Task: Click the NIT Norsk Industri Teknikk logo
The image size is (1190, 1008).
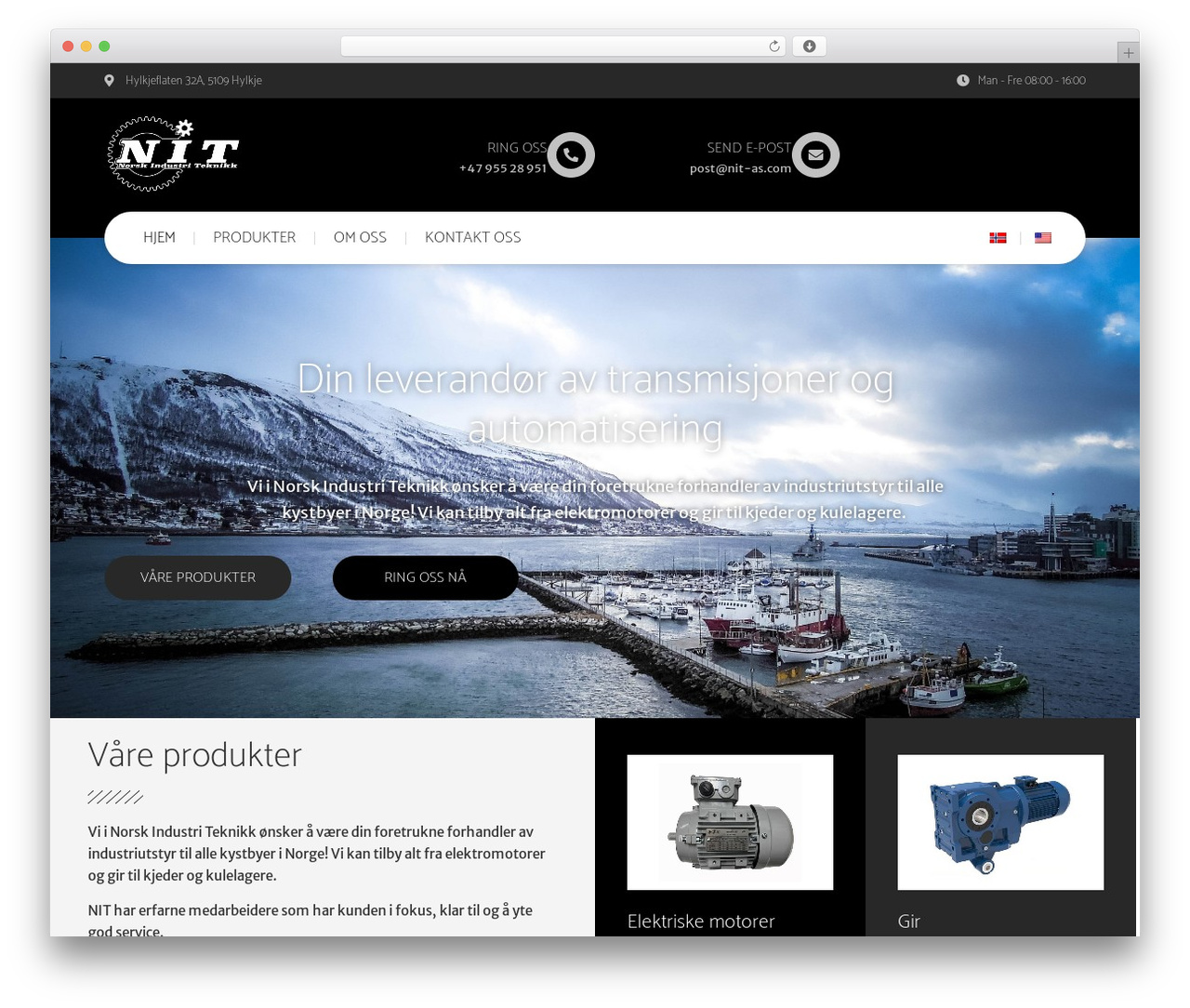Action: pos(173,153)
